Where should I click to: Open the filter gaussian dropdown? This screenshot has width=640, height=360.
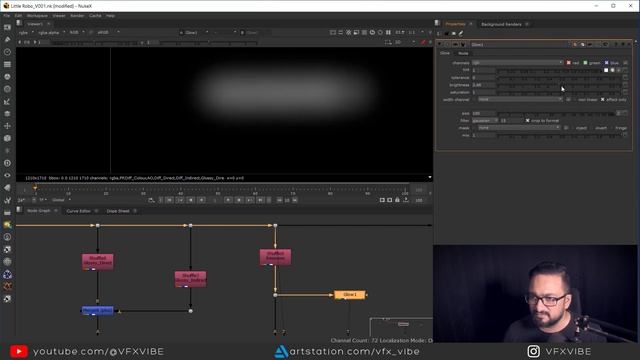point(485,121)
